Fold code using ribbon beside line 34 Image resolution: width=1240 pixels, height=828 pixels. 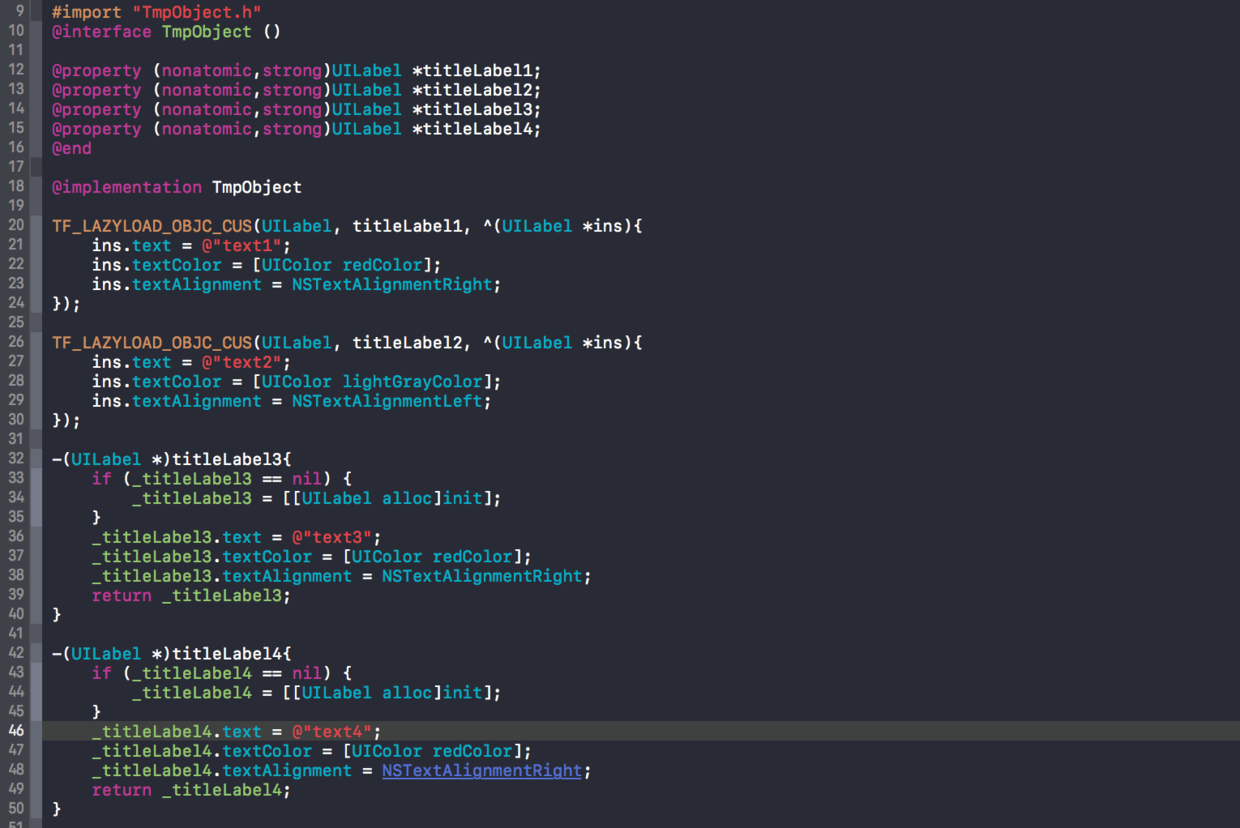pos(36,498)
